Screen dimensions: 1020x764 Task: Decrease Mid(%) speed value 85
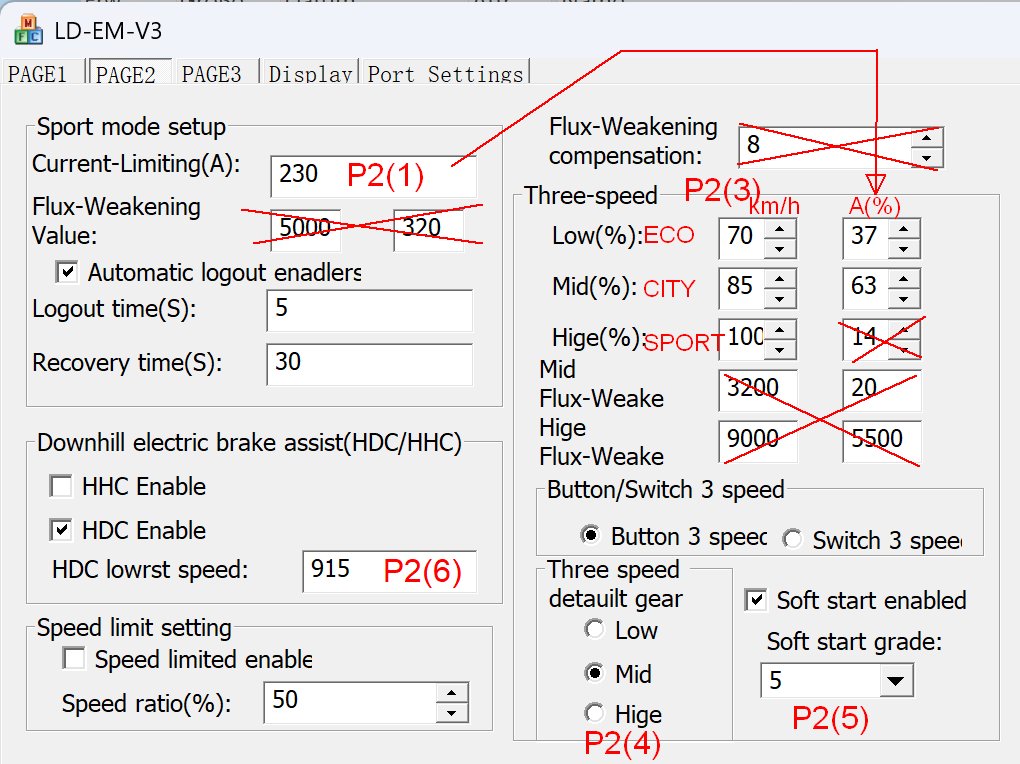(x=779, y=298)
